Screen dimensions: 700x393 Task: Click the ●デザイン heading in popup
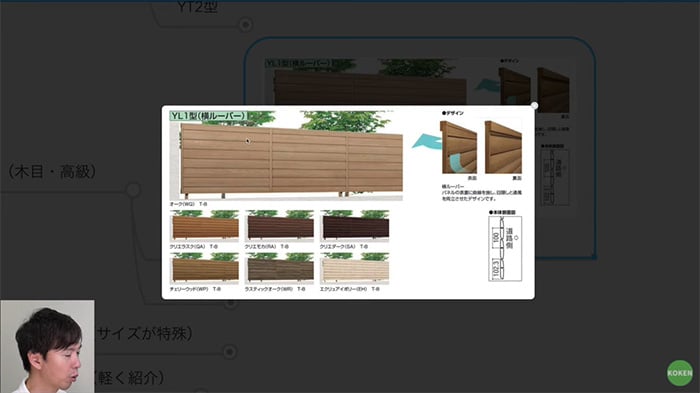(x=453, y=113)
